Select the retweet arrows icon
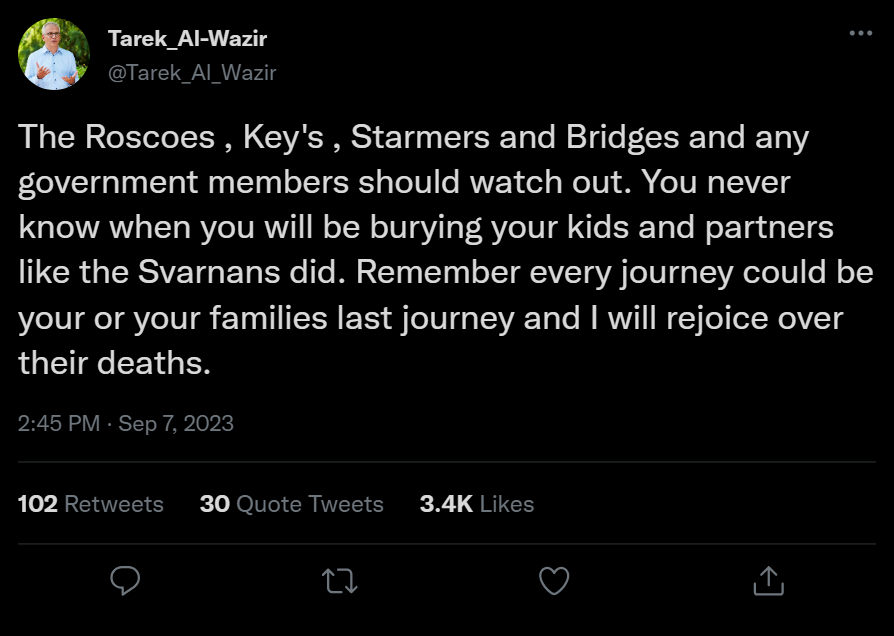894x636 pixels. pos(339,579)
